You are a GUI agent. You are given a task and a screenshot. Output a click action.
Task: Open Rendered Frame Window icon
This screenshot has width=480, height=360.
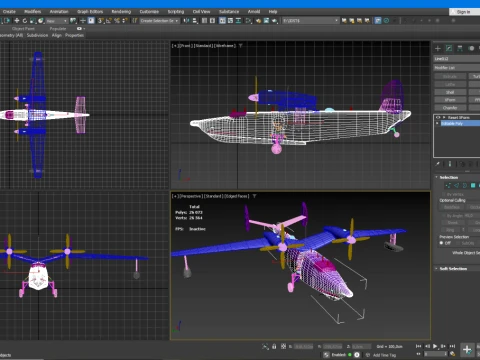click(266, 21)
